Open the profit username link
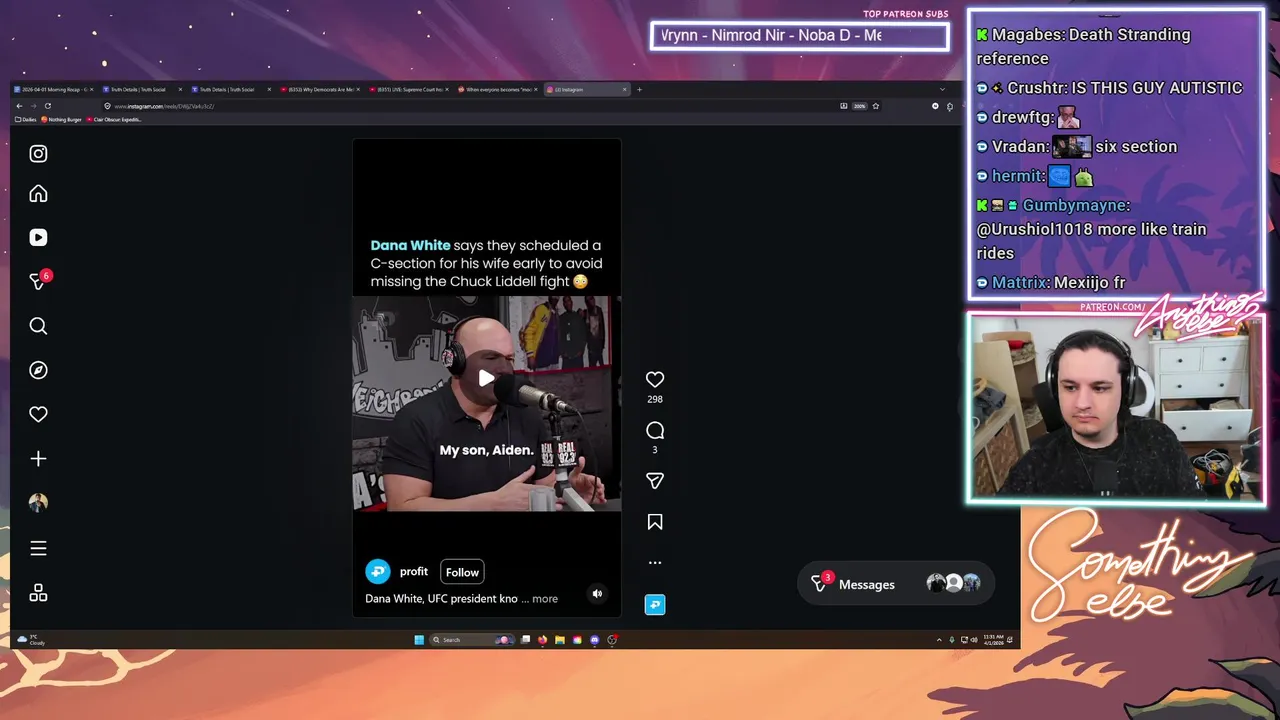Image resolution: width=1280 pixels, height=720 pixels. coord(414,572)
